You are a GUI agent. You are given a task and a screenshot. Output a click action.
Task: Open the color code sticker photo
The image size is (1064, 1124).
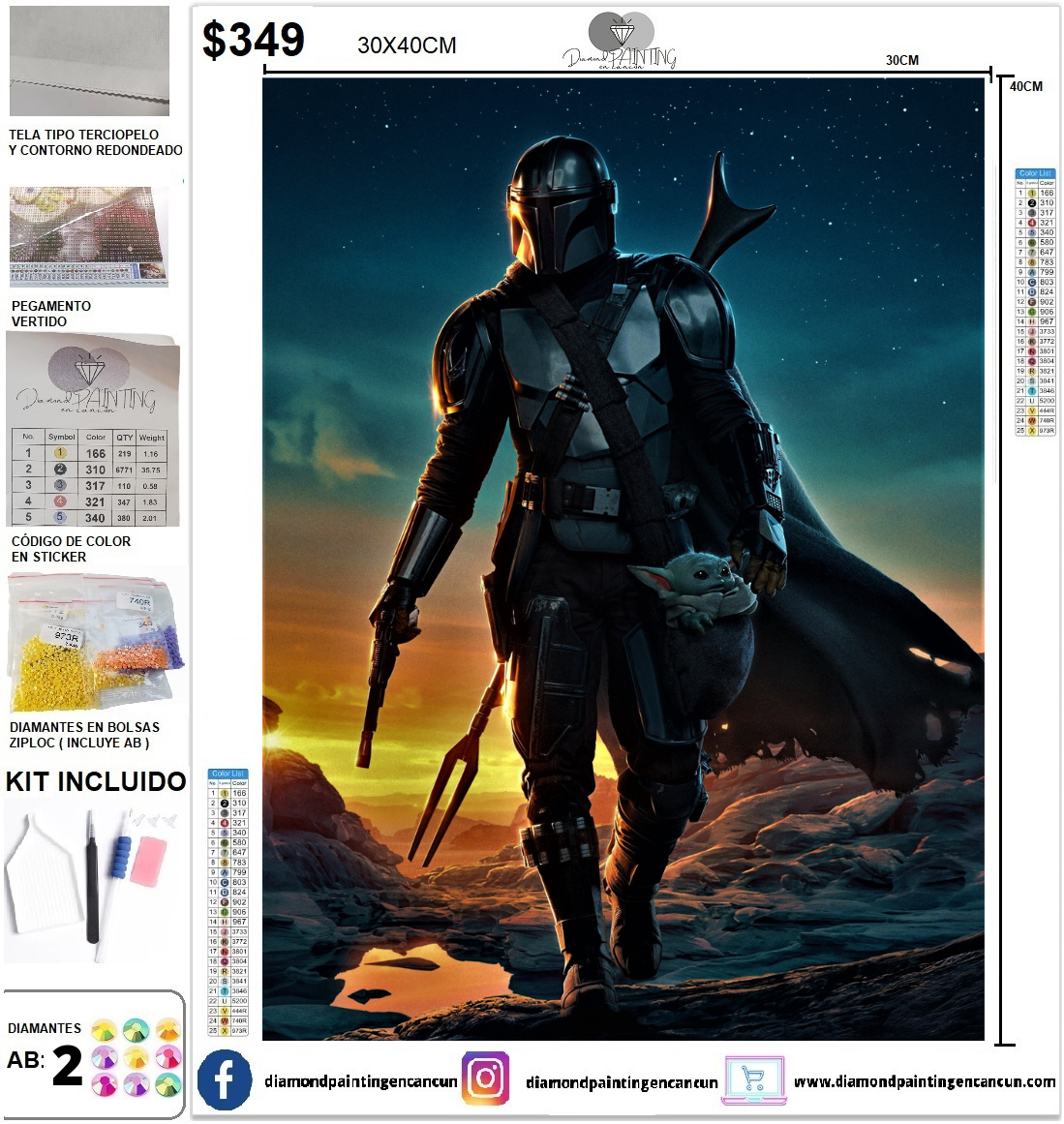pos(94,432)
